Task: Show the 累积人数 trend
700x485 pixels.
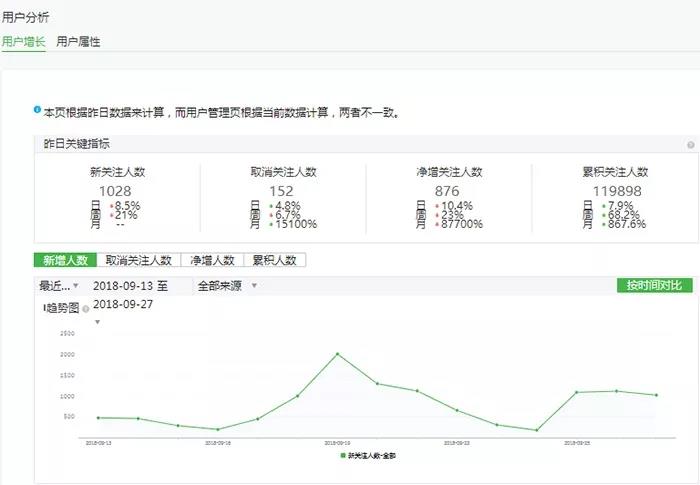Action: pos(274,260)
